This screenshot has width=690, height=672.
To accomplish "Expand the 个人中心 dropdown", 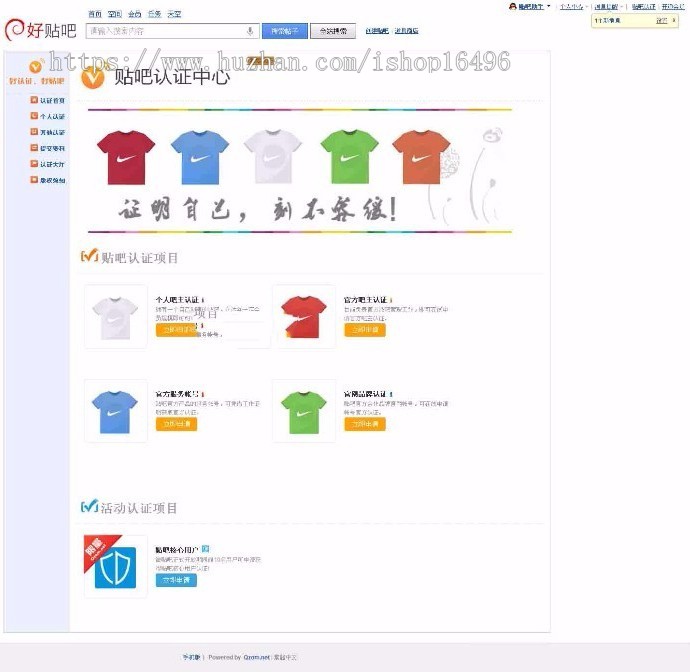I will [x=586, y=7].
